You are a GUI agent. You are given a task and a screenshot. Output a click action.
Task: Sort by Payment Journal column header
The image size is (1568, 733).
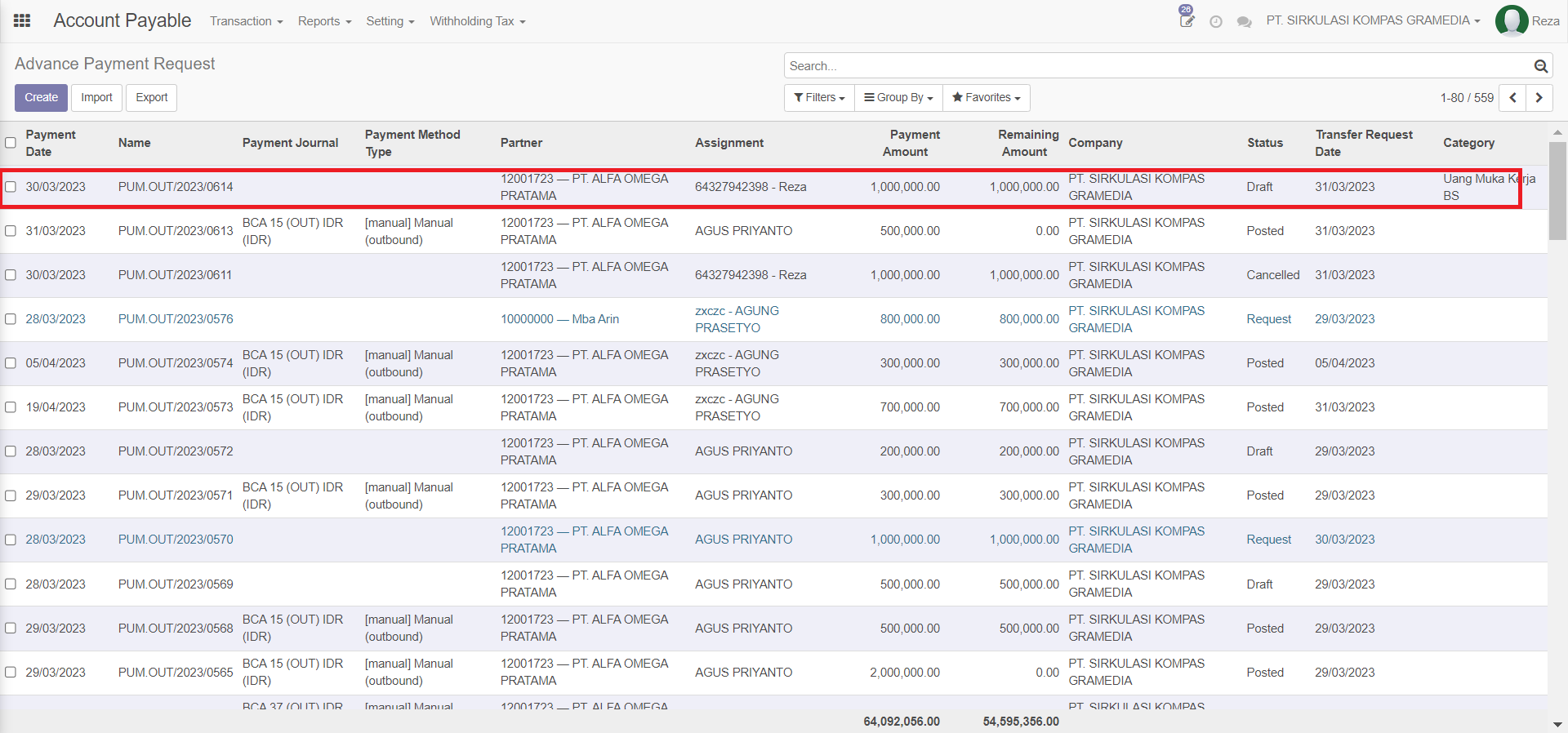click(290, 143)
